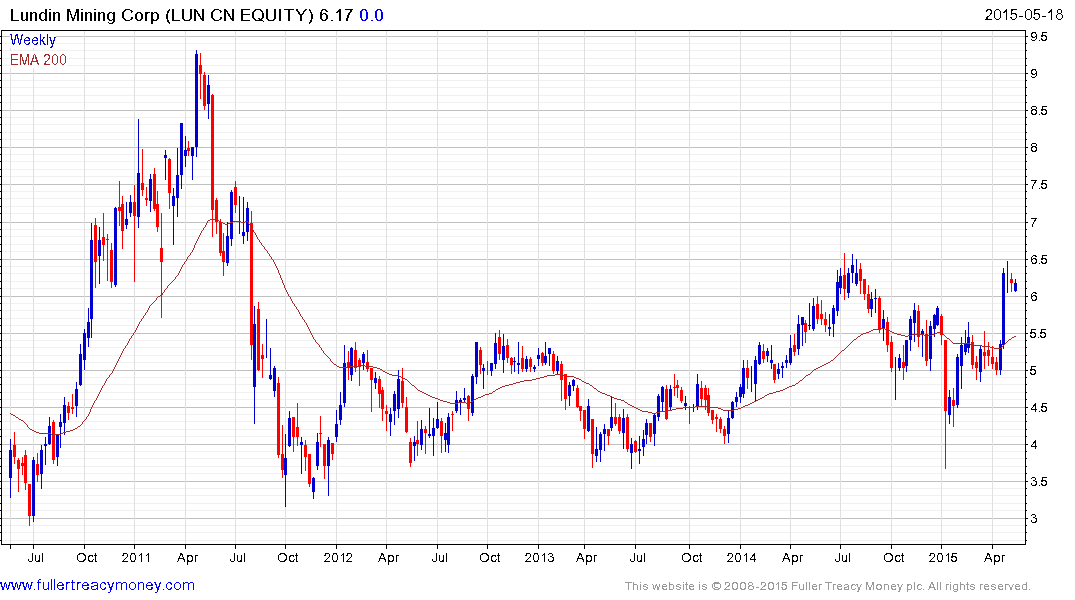The height and width of the screenshot is (600, 1075).
Task: Click the 'Oct' label just before 2015
Action: (893, 557)
